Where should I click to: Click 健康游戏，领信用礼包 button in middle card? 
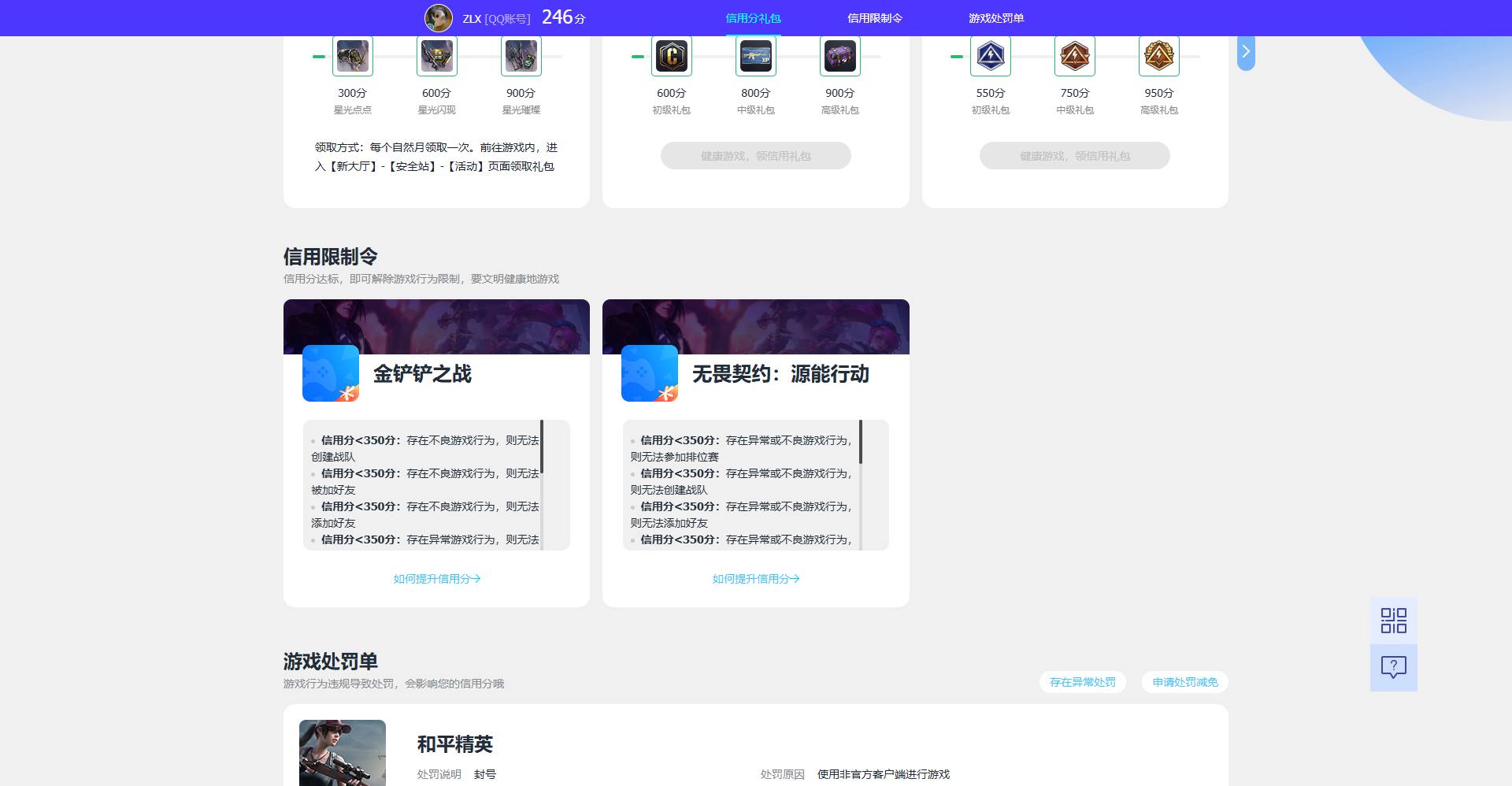(x=756, y=156)
